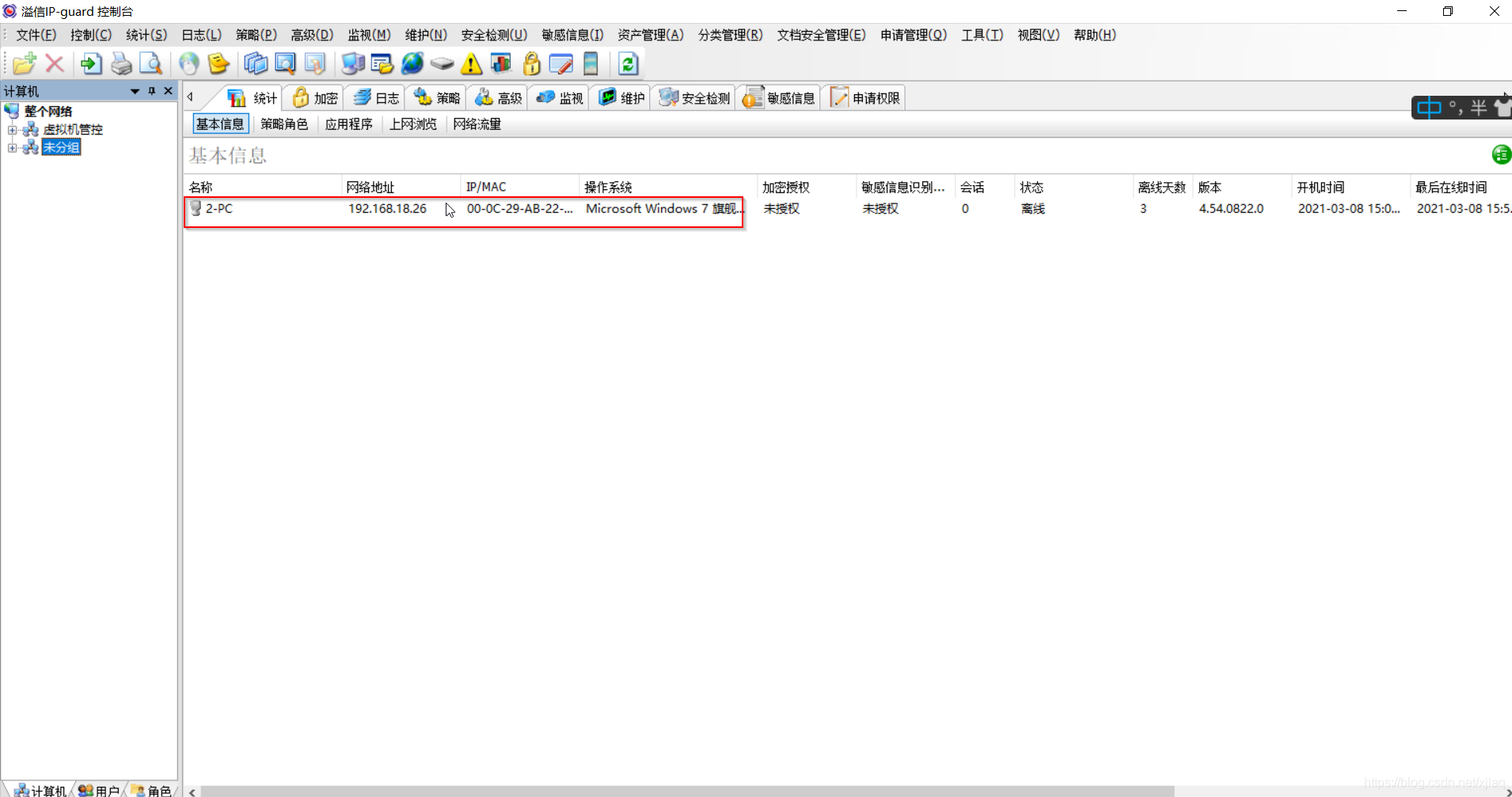The height and width of the screenshot is (797, 1512).
Task: Click the green export arrow icon
Action: coord(90,63)
